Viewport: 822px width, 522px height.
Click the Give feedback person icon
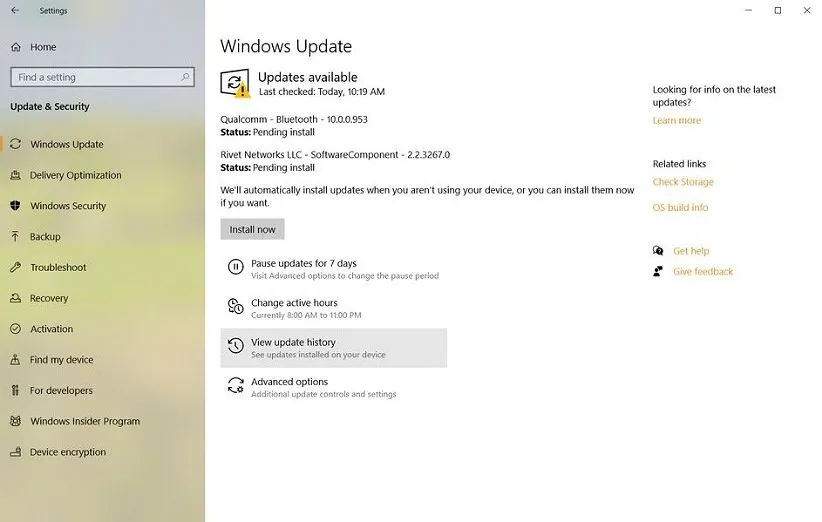click(x=658, y=271)
